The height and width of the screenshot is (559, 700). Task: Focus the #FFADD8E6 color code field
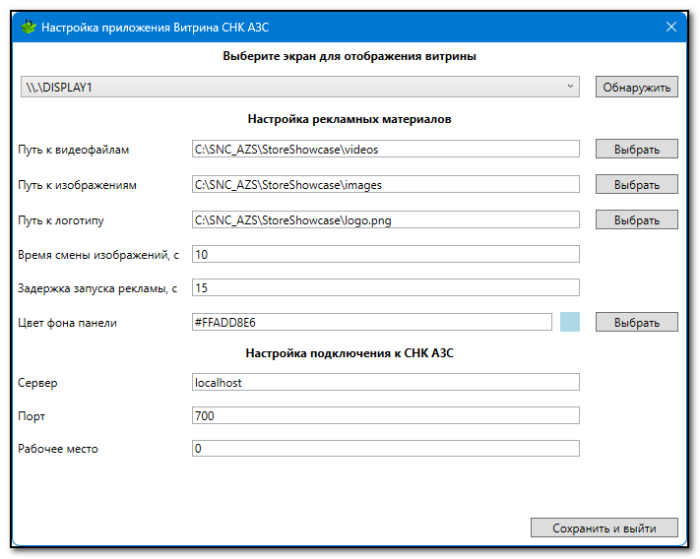(x=372, y=322)
